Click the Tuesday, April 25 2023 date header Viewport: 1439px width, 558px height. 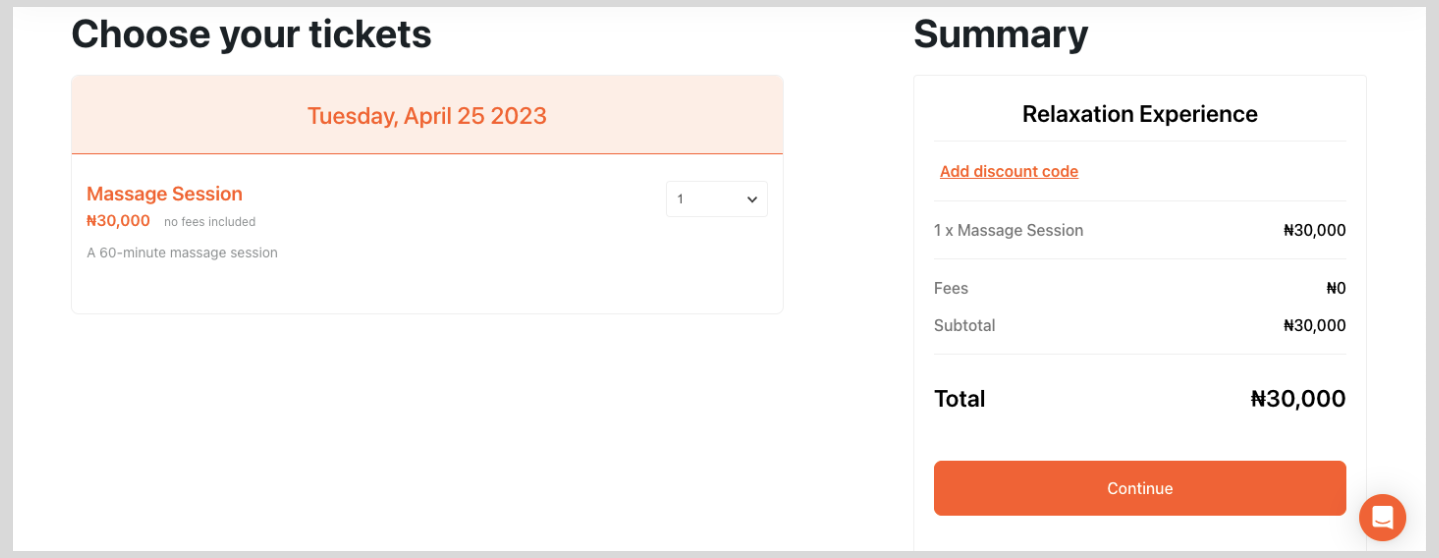(427, 116)
